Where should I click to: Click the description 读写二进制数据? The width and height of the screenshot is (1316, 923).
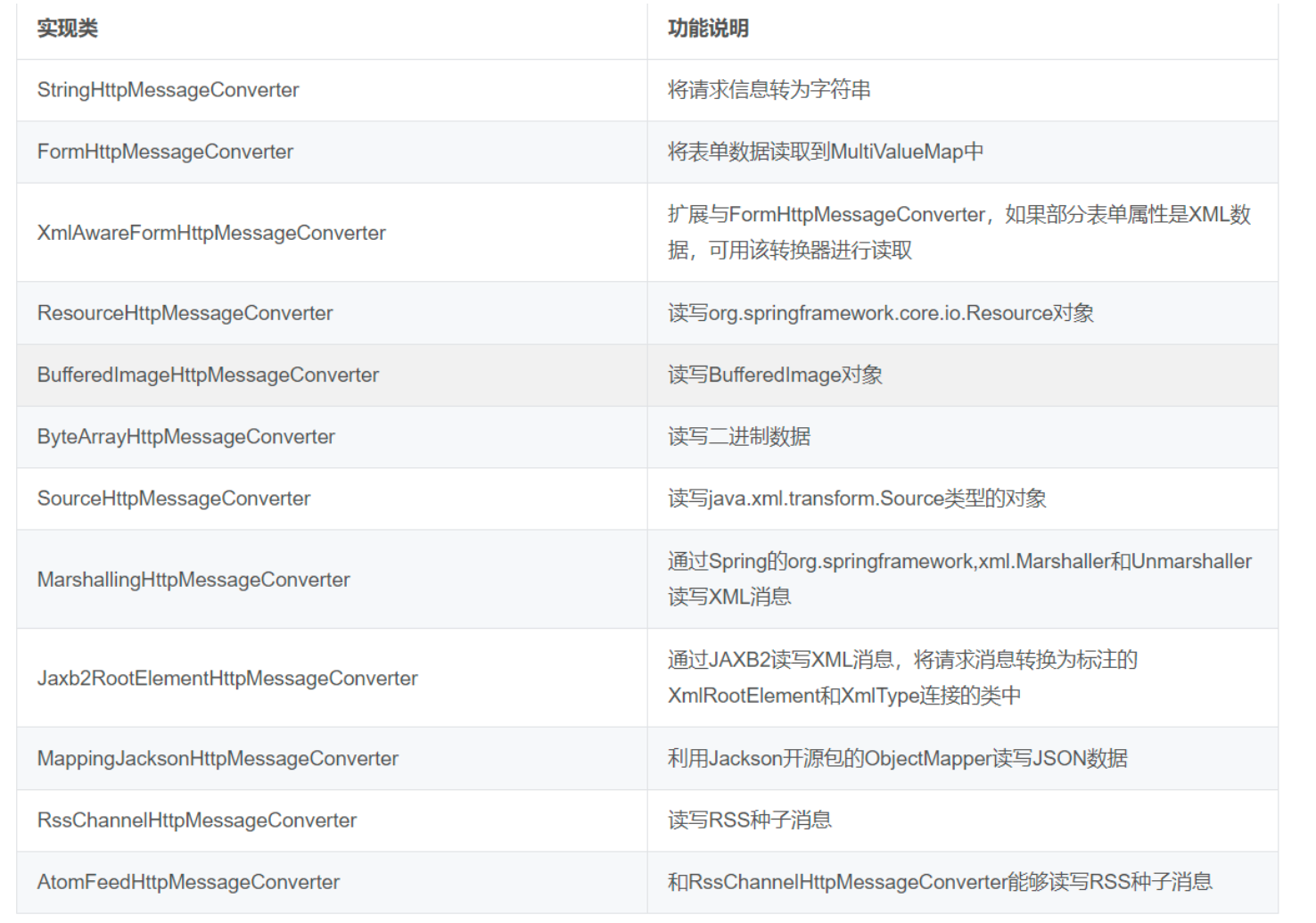click(739, 437)
